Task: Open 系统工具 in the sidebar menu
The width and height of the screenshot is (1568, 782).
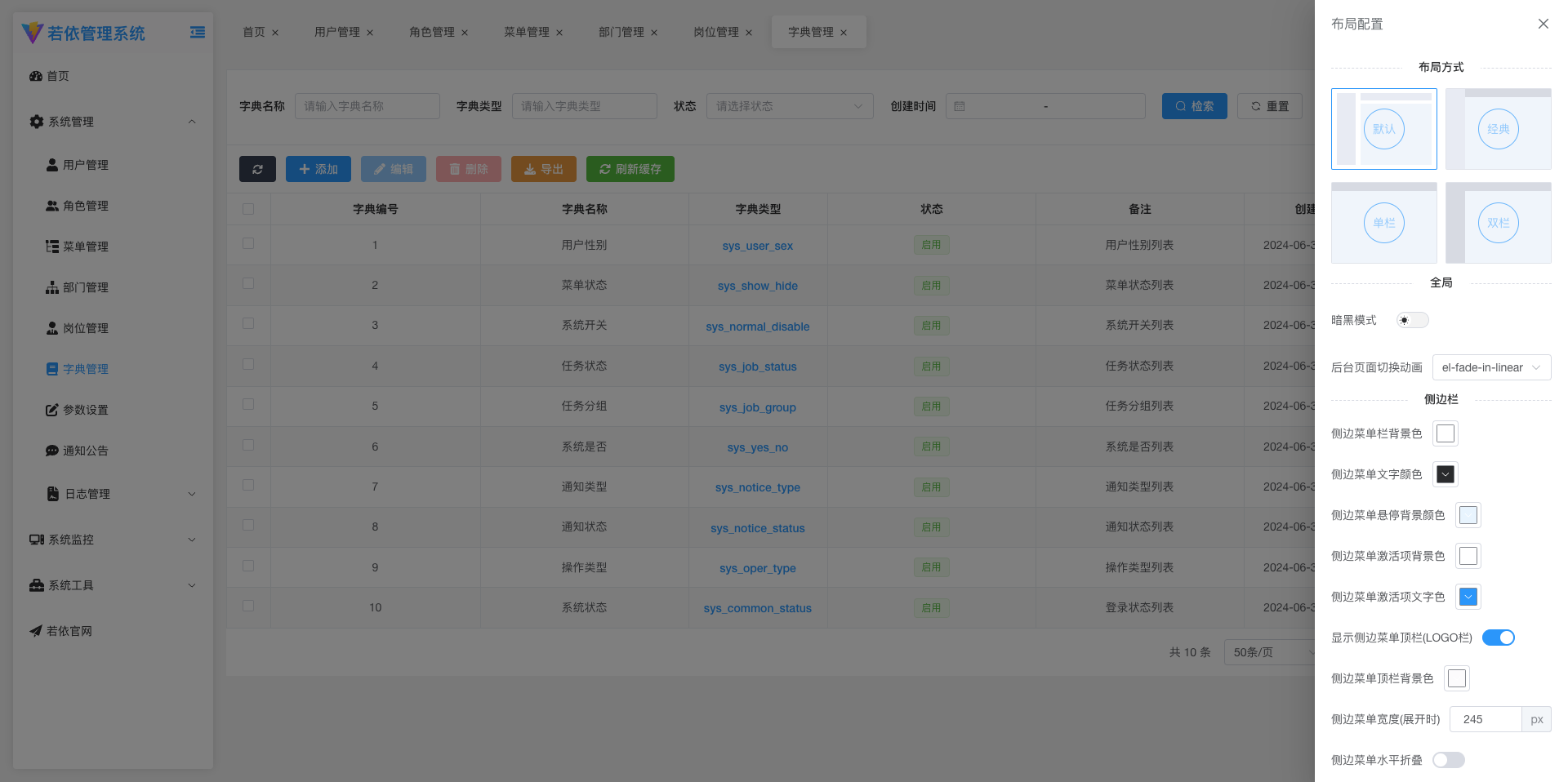Action: tap(113, 585)
